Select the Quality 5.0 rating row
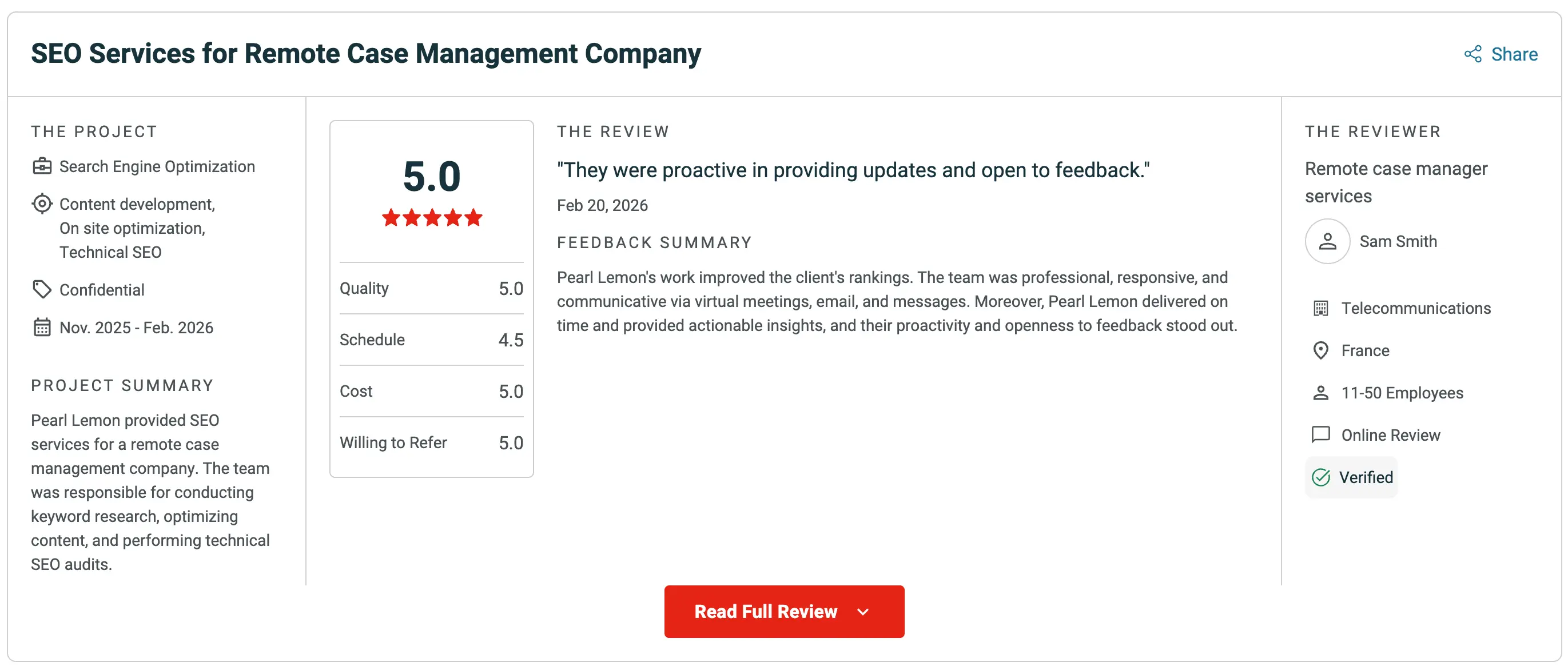The width and height of the screenshot is (1568, 670). click(431, 289)
